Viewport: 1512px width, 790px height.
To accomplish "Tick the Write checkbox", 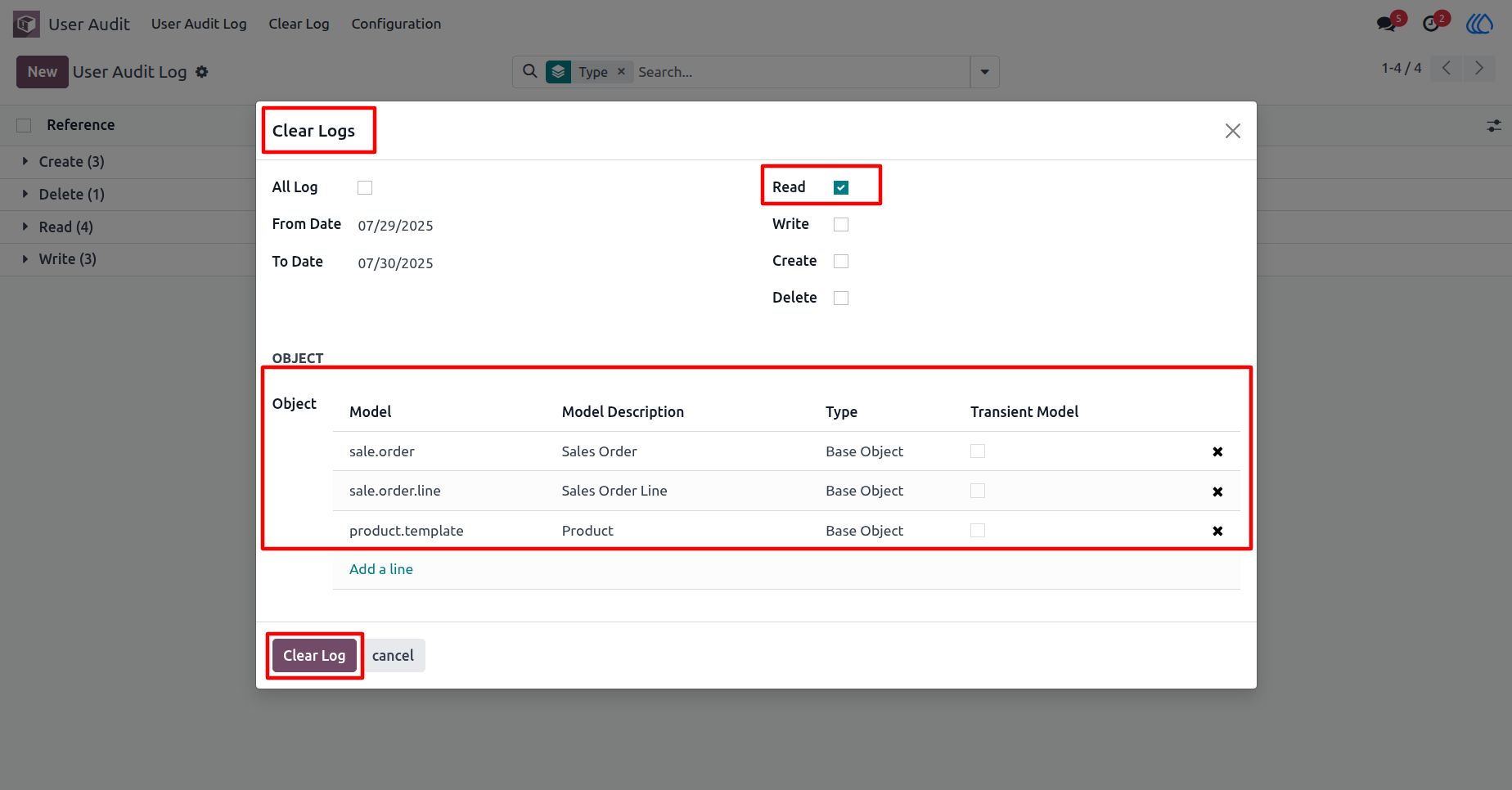I will pos(841,224).
